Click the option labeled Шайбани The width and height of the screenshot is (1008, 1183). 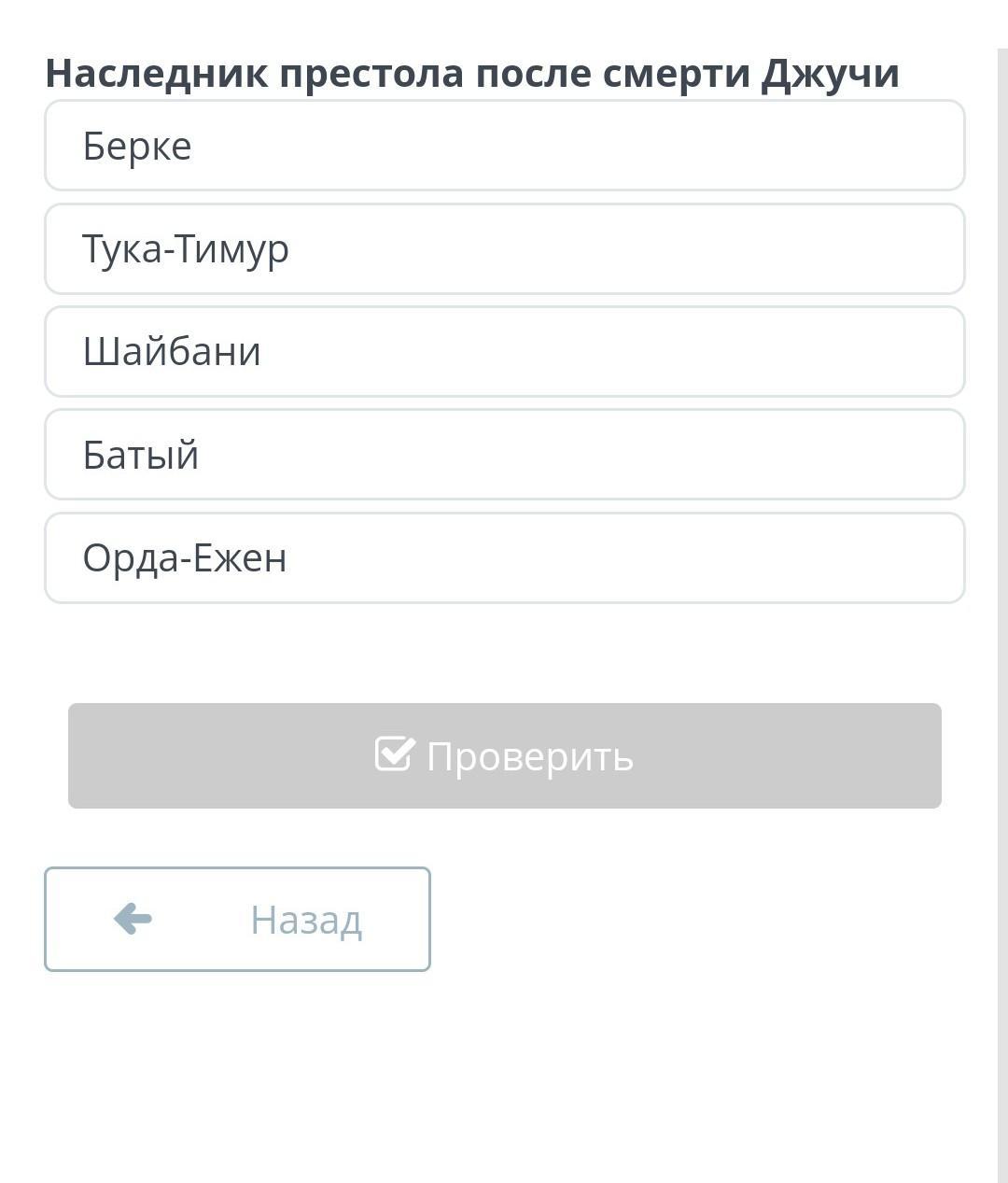click(172, 352)
